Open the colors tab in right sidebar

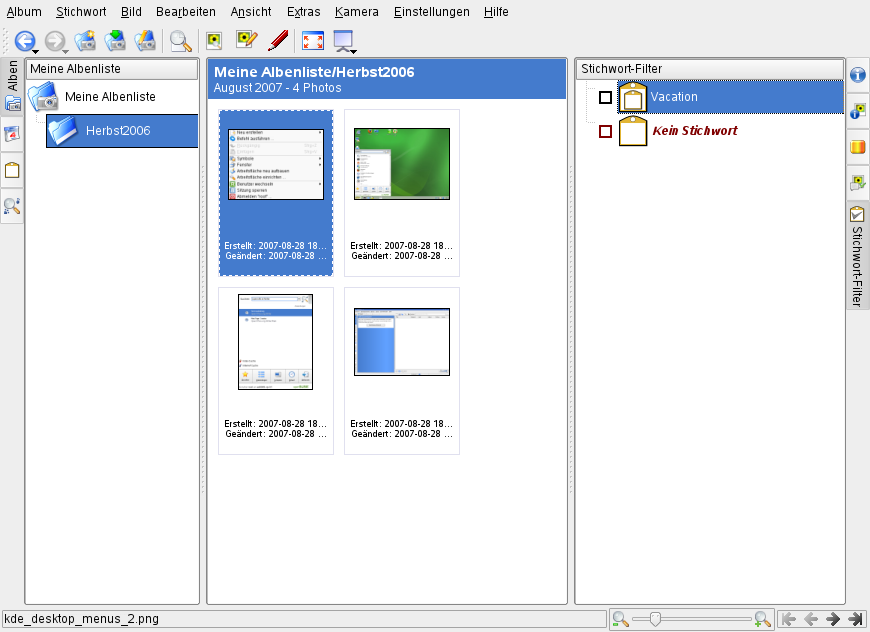pyautogui.click(x=858, y=146)
